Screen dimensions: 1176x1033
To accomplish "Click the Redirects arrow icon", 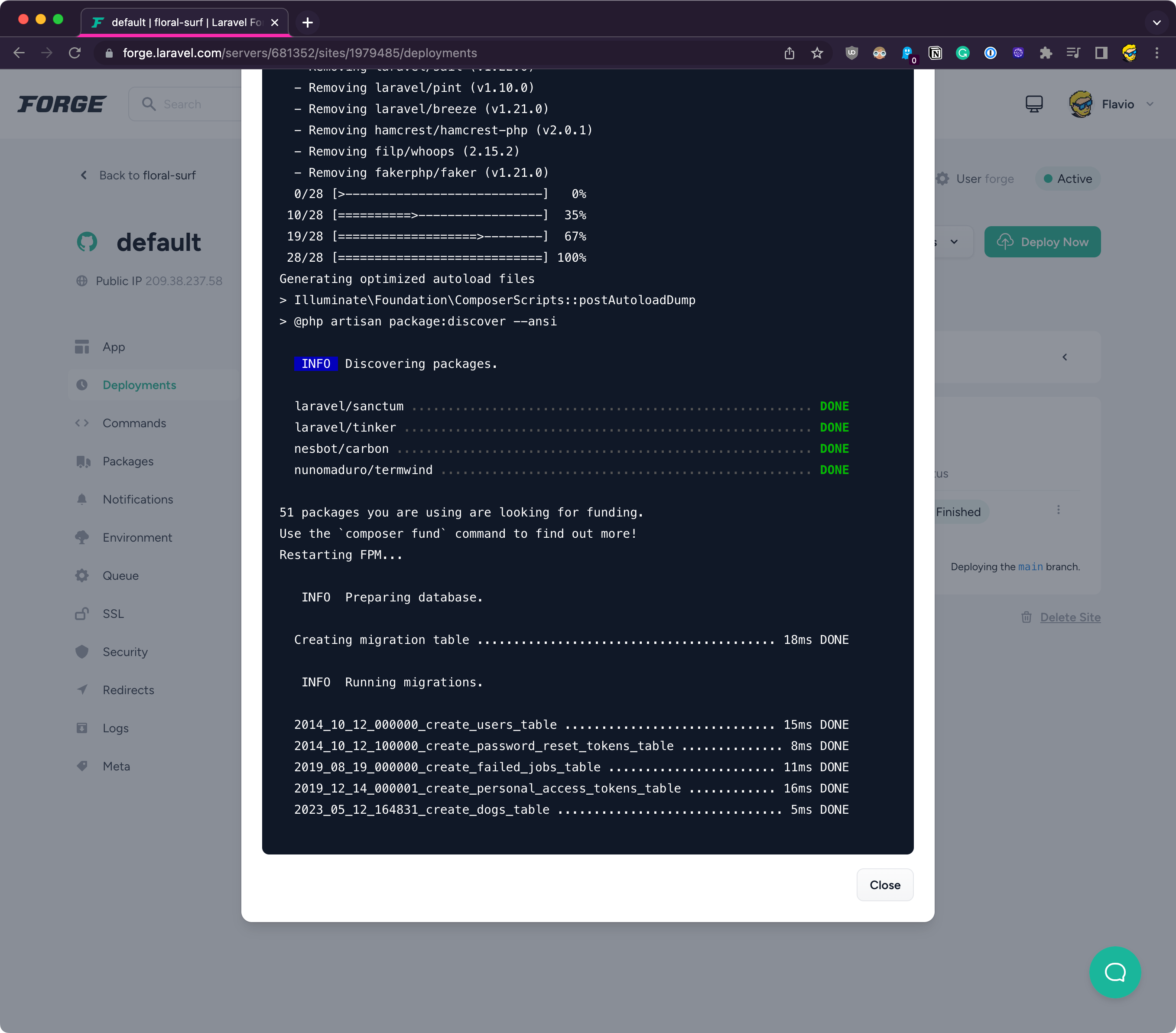I will [x=82, y=689].
